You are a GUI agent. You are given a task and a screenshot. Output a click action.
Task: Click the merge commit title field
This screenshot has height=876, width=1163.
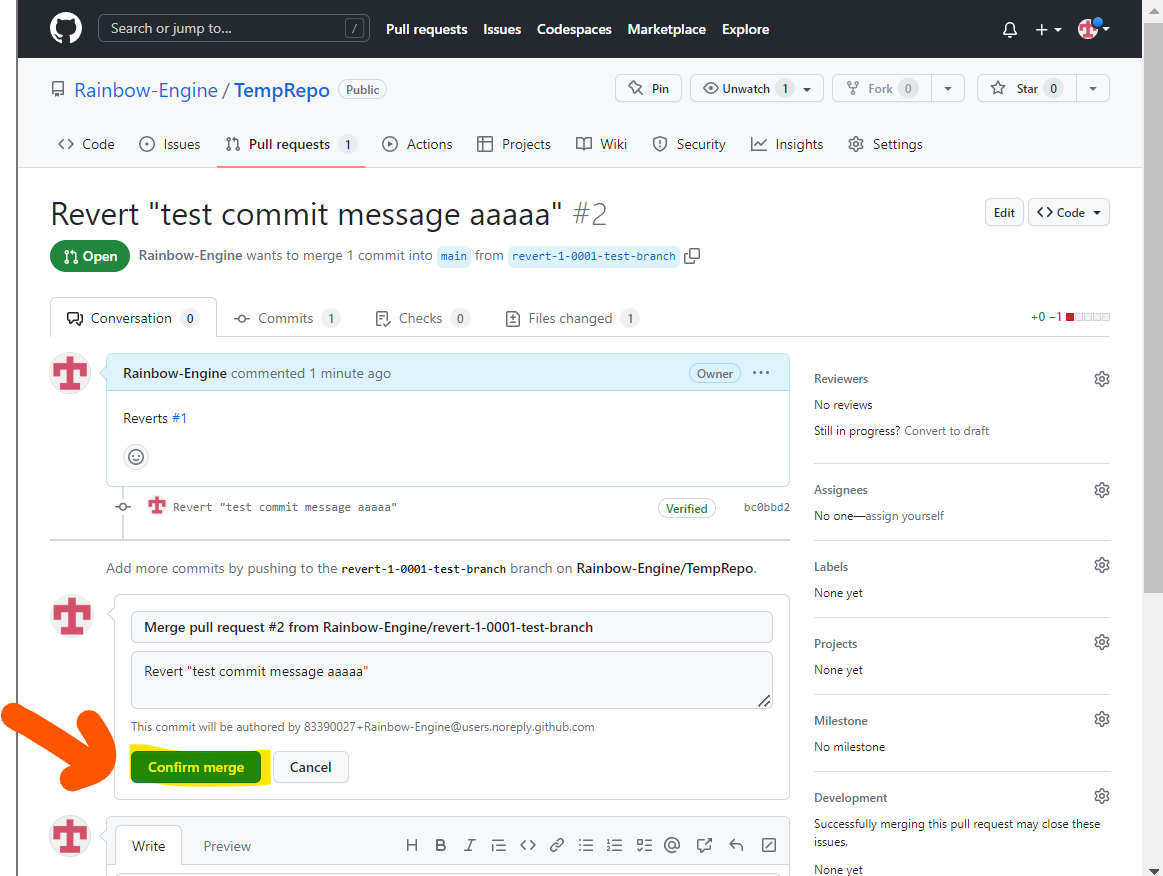pyautogui.click(x=452, y=628)
